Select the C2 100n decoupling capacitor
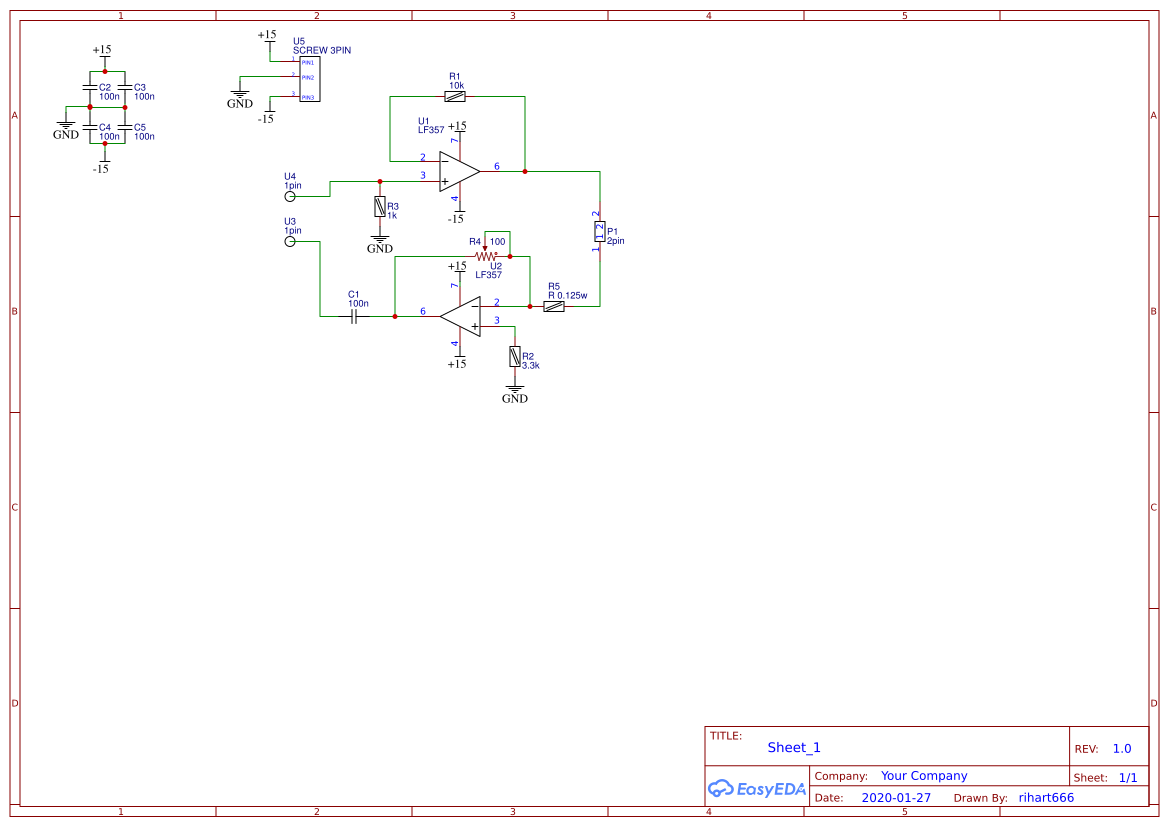Image resolution: width=1169 pixels, height=827 pixels. (89, 89)
